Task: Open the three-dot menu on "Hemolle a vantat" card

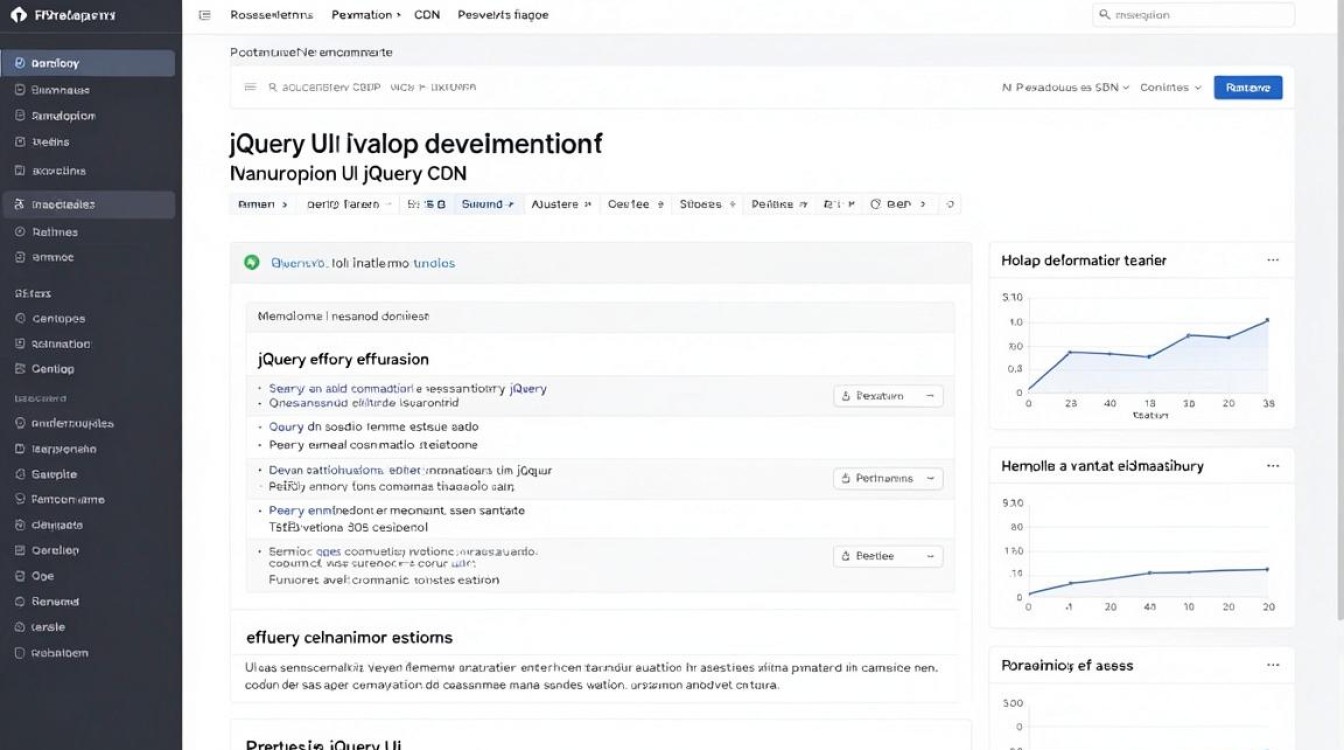Action: 1273,466
